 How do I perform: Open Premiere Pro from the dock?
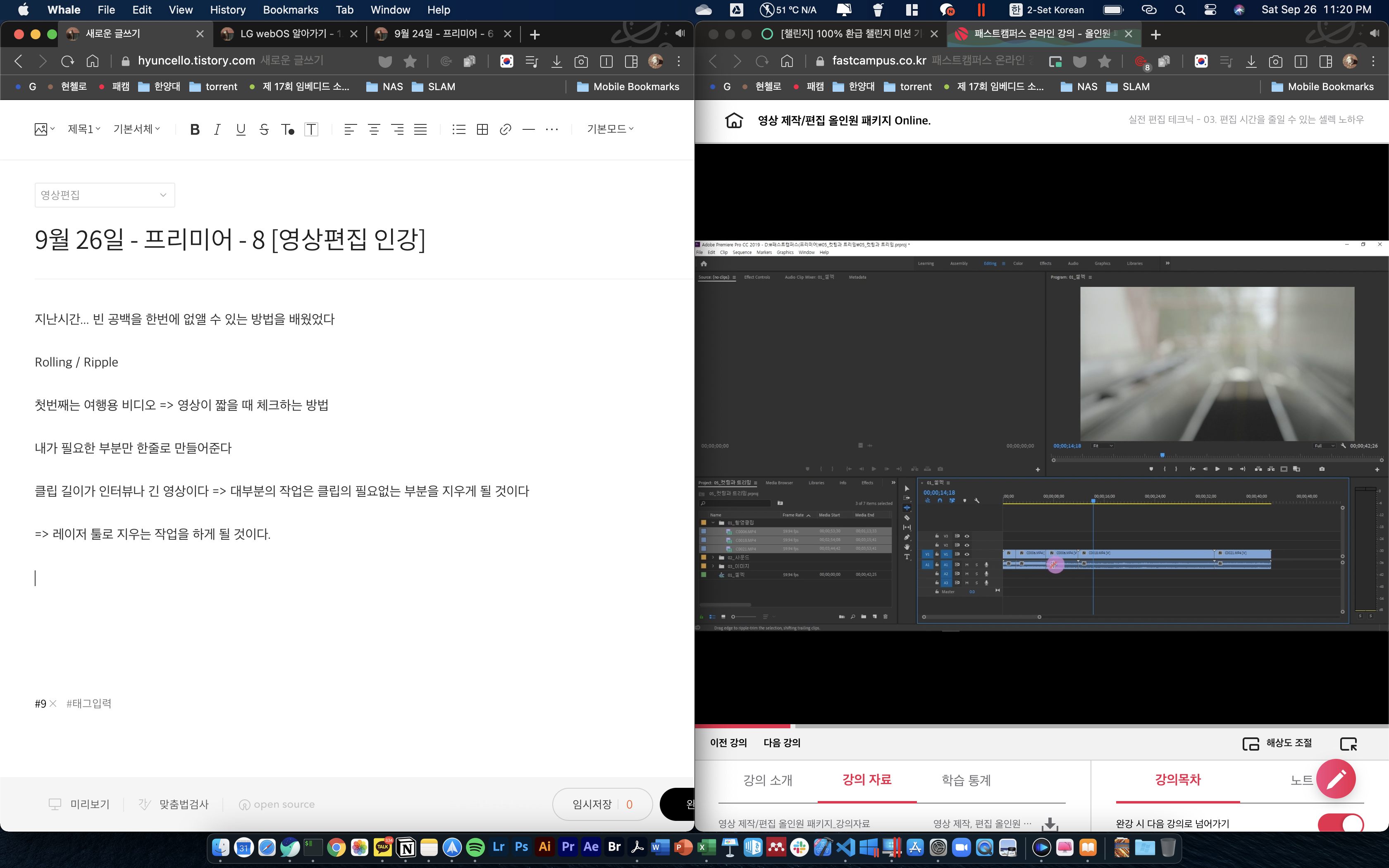coord(568,847)
